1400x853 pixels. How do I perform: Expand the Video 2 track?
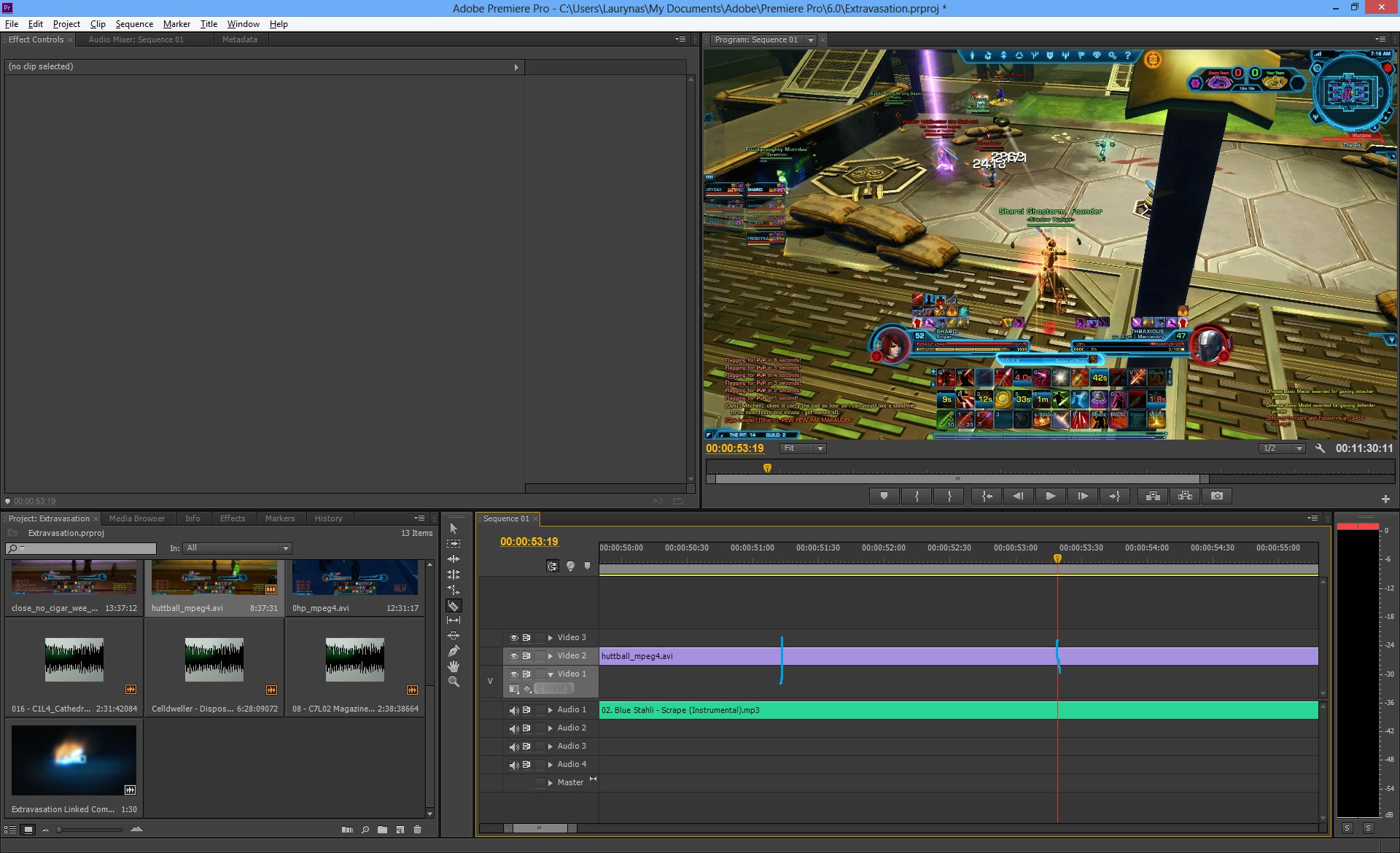tap(551, 656)
